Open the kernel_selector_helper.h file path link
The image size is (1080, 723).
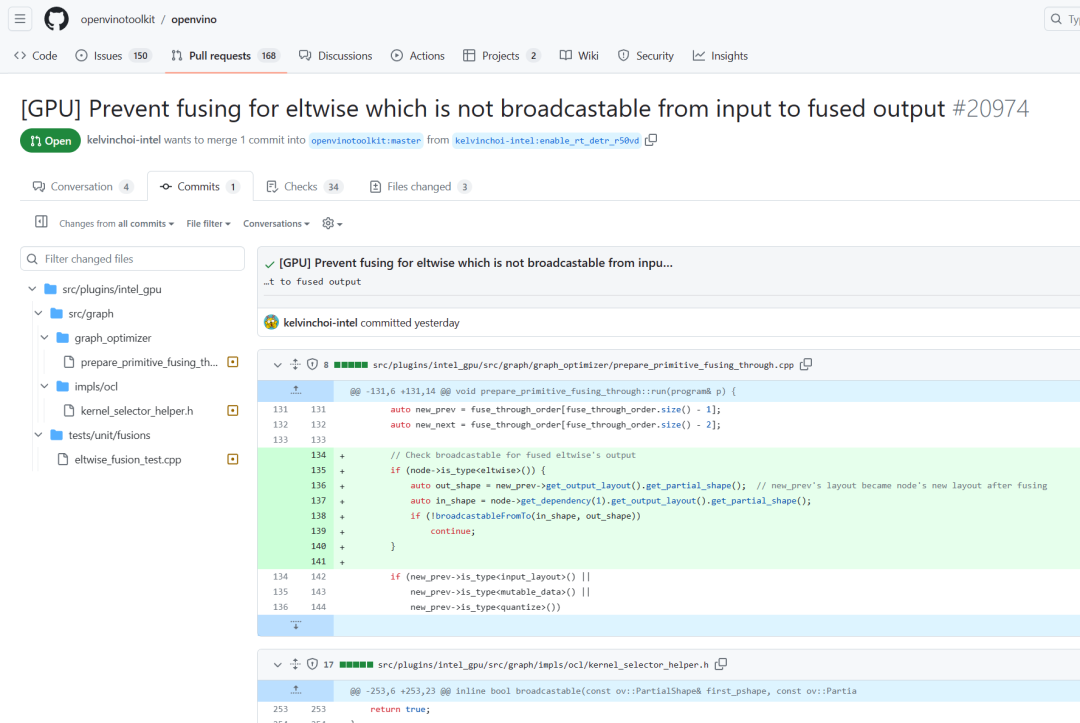(x=543, y=665)
